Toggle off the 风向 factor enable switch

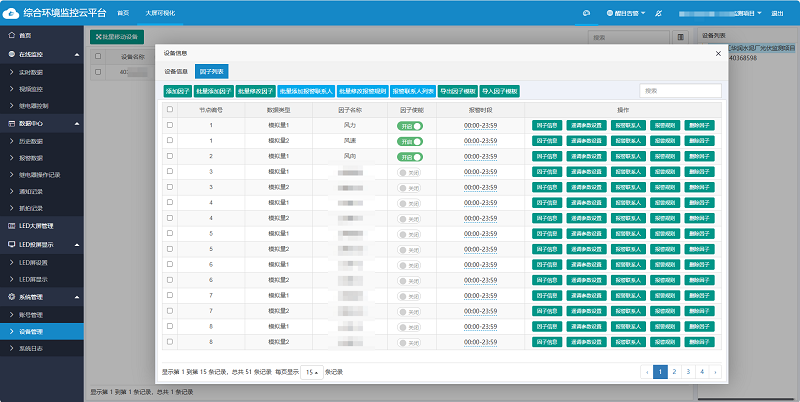coord(411,156)
